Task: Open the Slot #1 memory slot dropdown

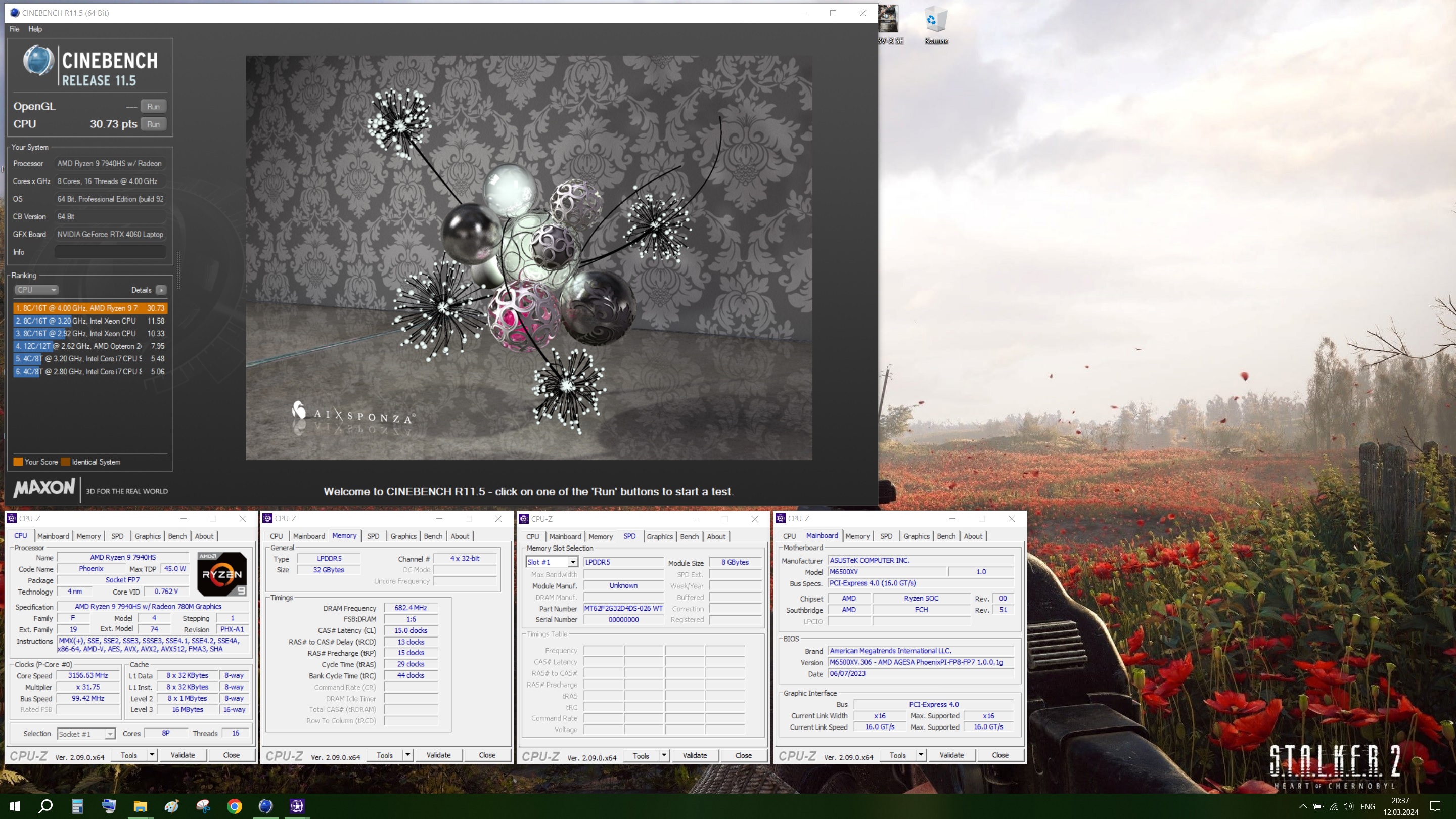Action: coord(552,562)
